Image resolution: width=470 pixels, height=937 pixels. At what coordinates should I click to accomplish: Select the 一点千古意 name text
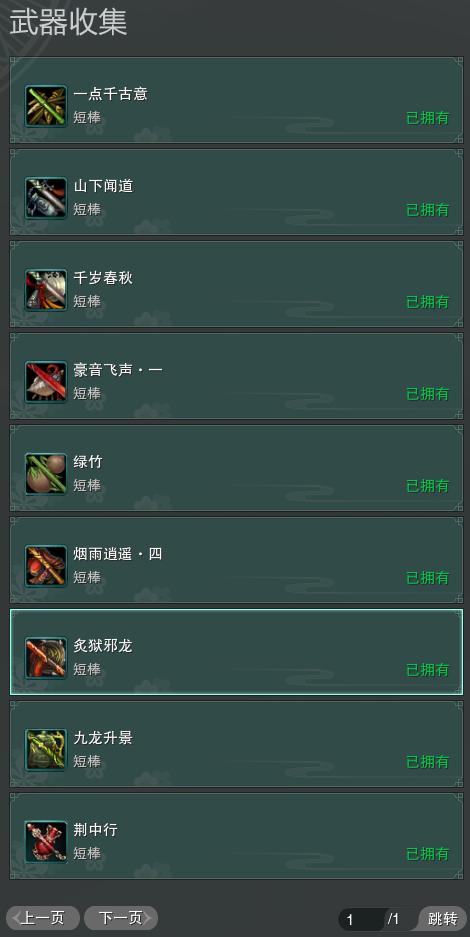(110, 94)
